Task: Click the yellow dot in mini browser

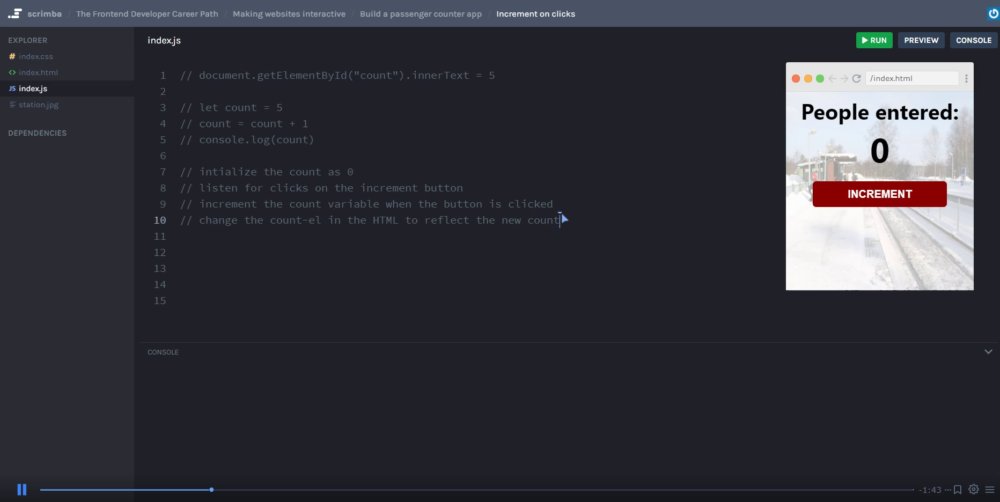Action: point(808,78)
